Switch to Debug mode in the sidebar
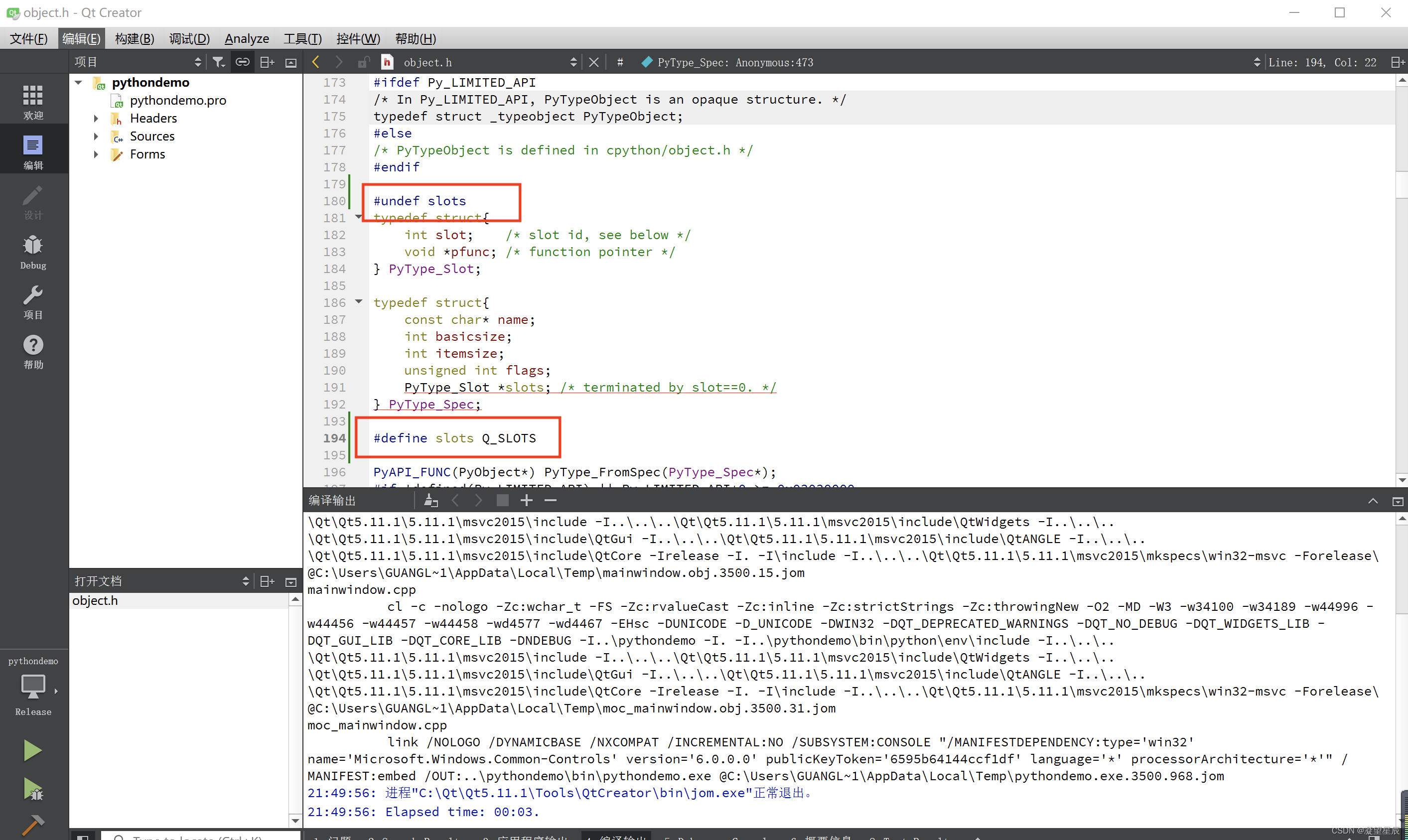 click(x=33, y=252)
